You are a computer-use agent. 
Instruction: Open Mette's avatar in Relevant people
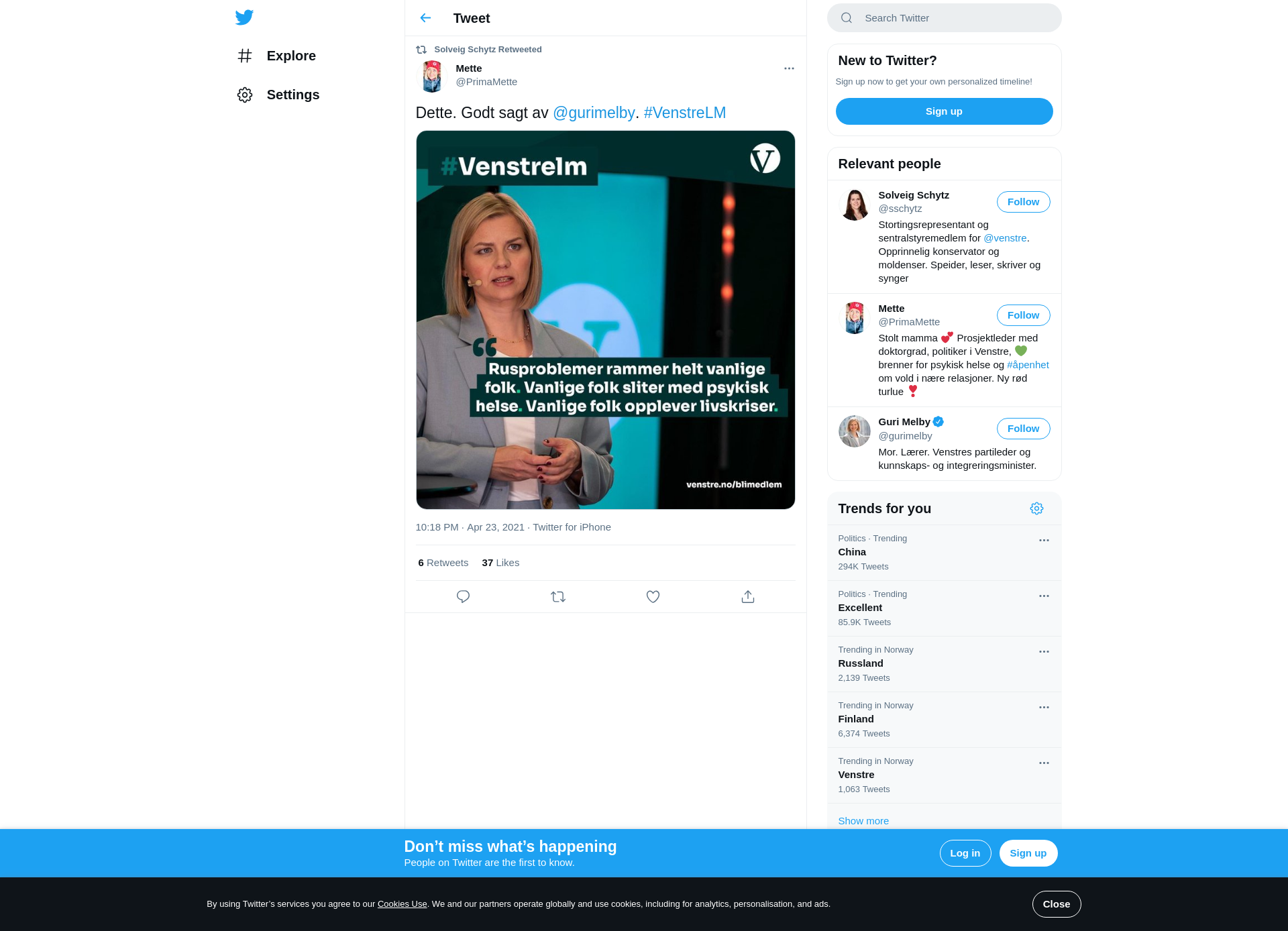pyautogui.click(x=855, y=318)
